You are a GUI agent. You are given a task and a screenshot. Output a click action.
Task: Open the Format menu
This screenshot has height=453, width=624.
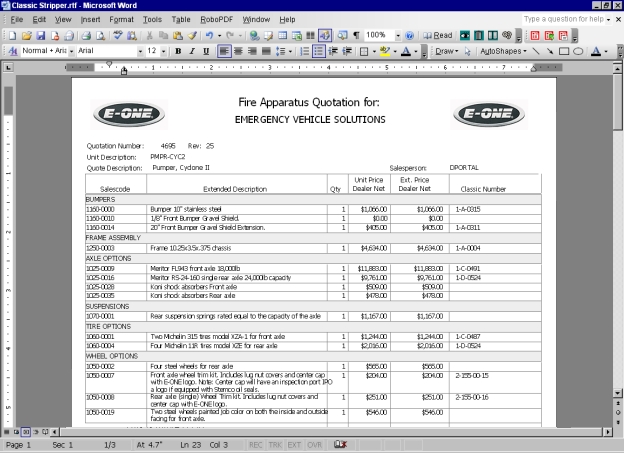121,20
